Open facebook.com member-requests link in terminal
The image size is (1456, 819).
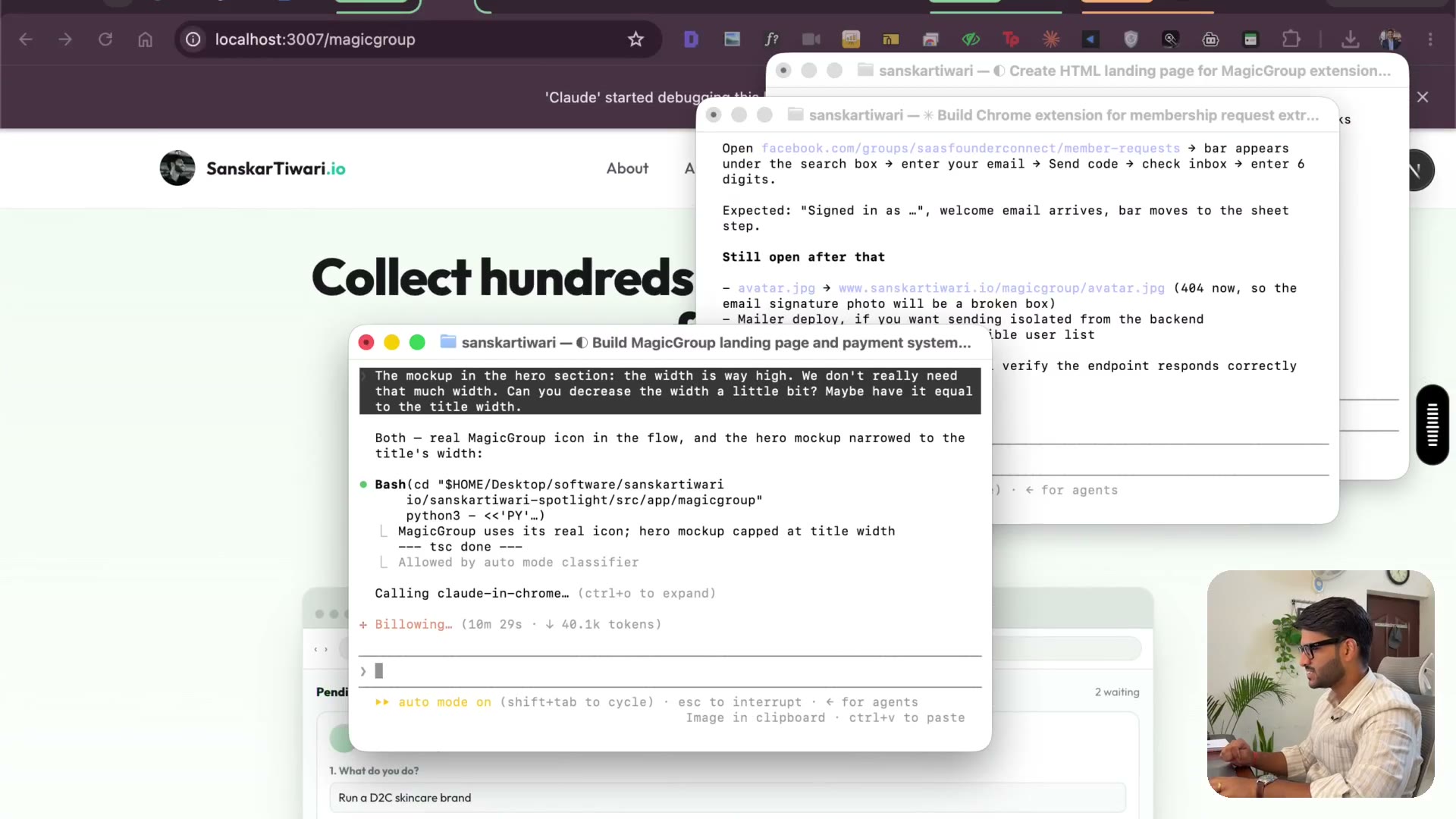[x=971, y=149]
